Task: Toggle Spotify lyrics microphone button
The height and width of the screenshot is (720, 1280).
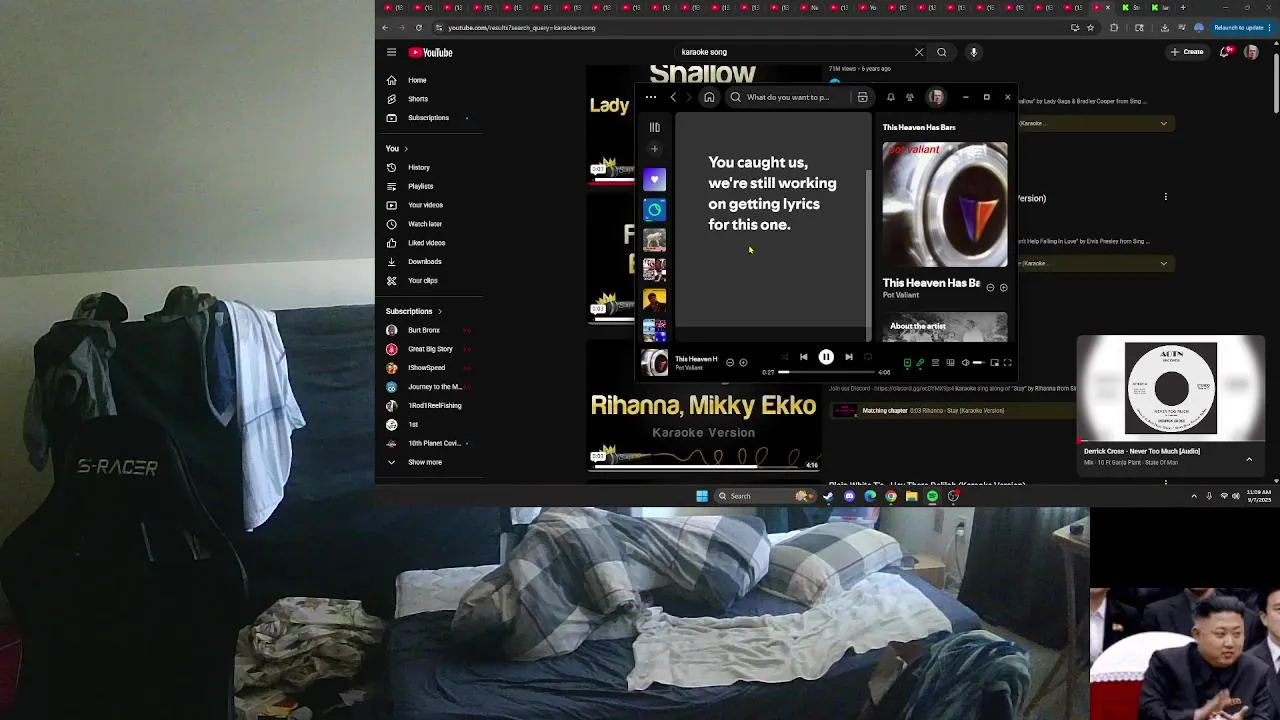Action: click(921, 363)
